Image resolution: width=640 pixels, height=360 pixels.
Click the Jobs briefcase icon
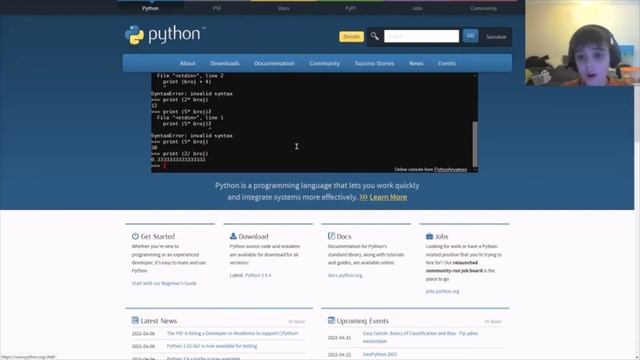[x=429, y=236]
